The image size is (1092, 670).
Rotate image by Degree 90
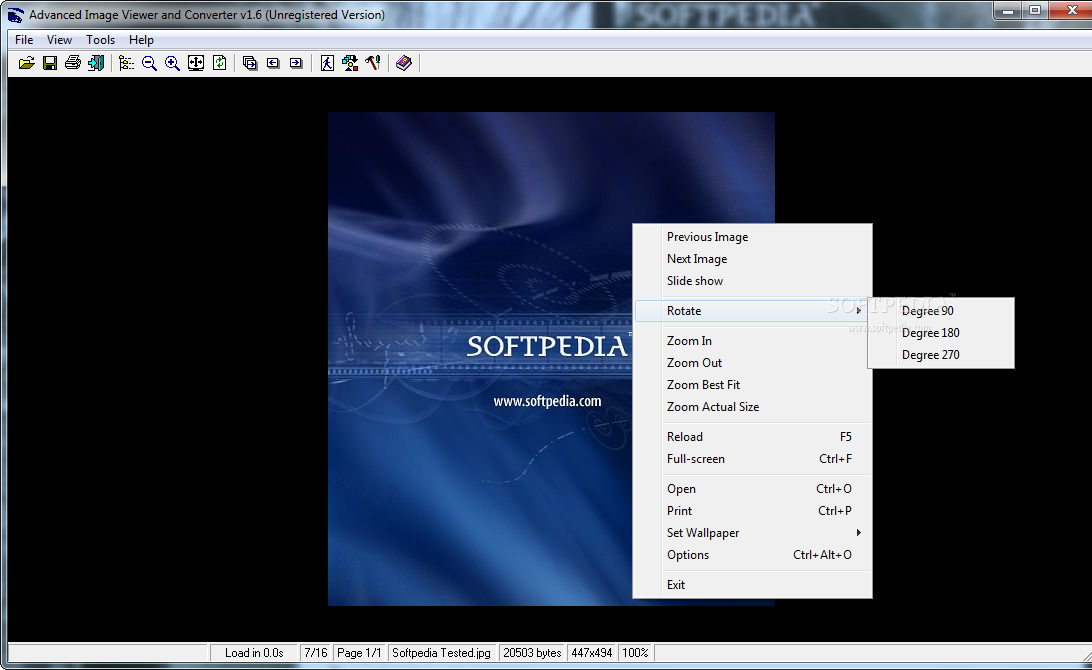click(x=941, y=311)
